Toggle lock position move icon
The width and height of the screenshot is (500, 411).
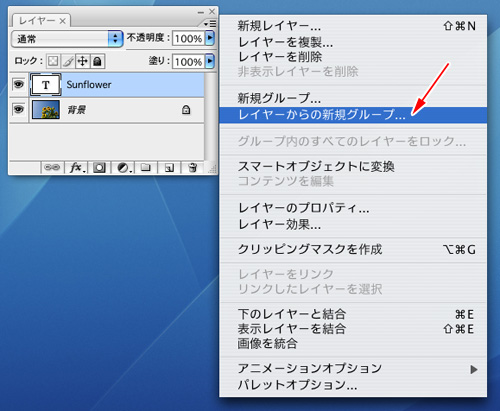point(82,61)
